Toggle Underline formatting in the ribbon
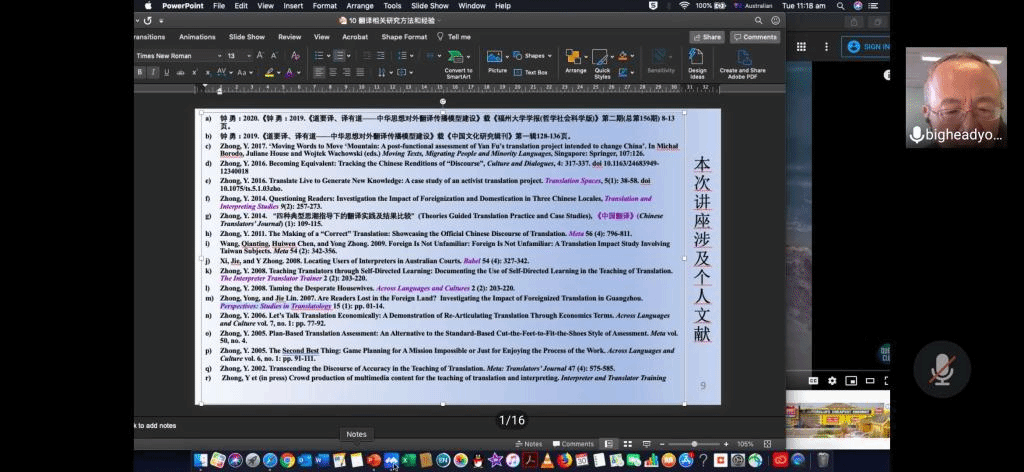The height and width of the screenshot is (472, 1024). click(x=167, y=72)
